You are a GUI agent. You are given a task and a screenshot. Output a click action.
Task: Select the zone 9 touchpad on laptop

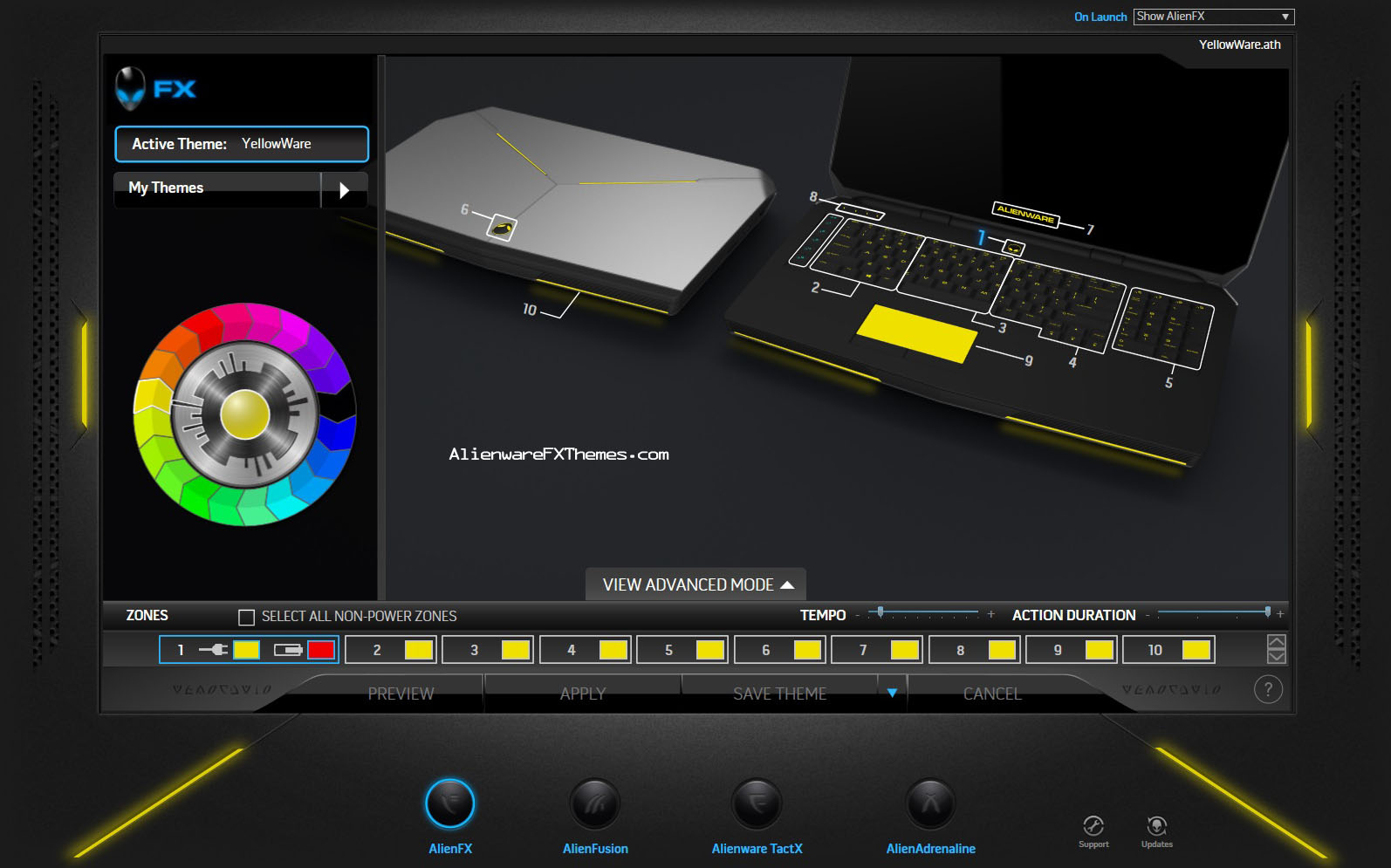916,333
